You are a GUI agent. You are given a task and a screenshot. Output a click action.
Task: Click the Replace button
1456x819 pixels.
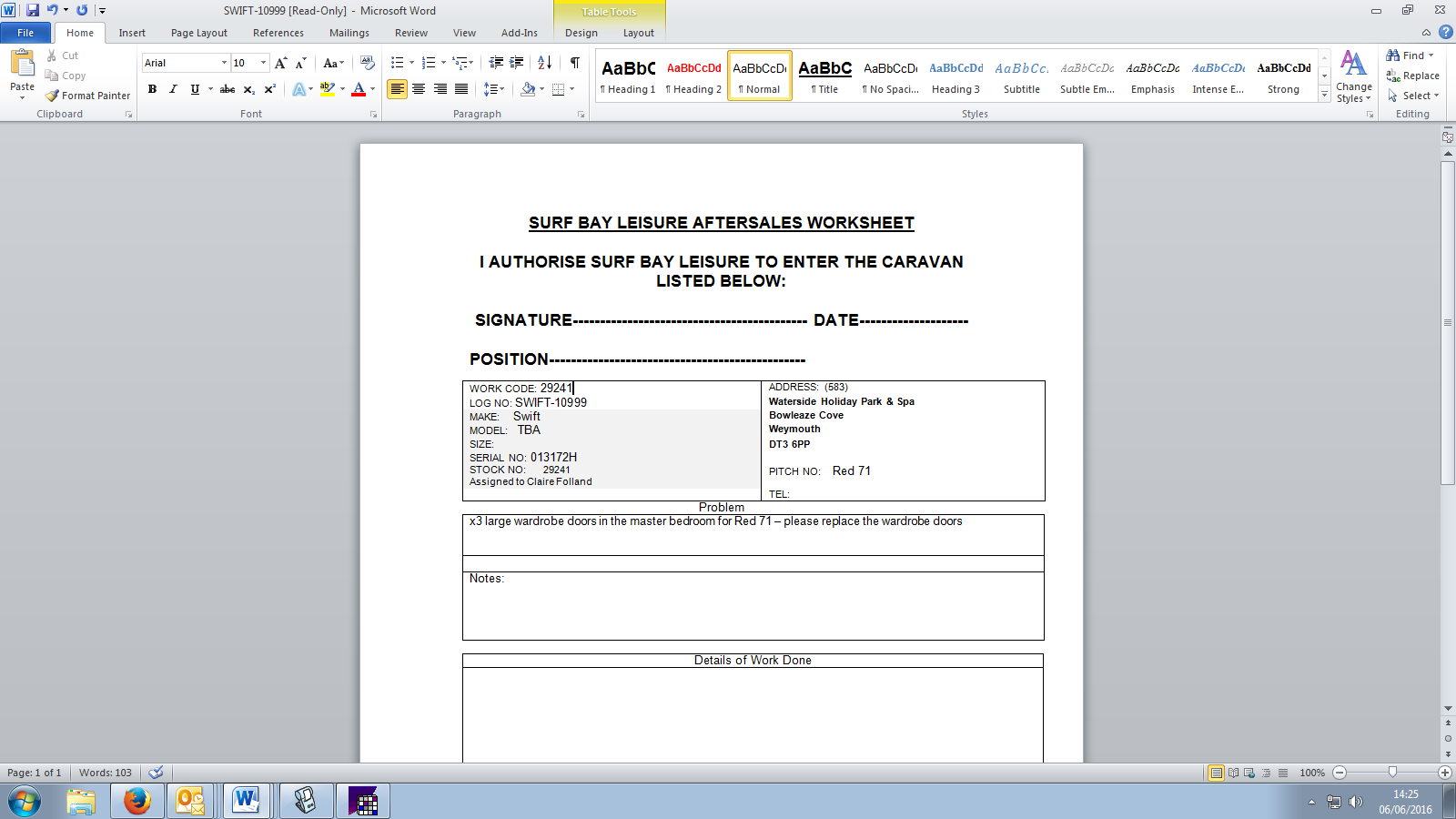1412,76
